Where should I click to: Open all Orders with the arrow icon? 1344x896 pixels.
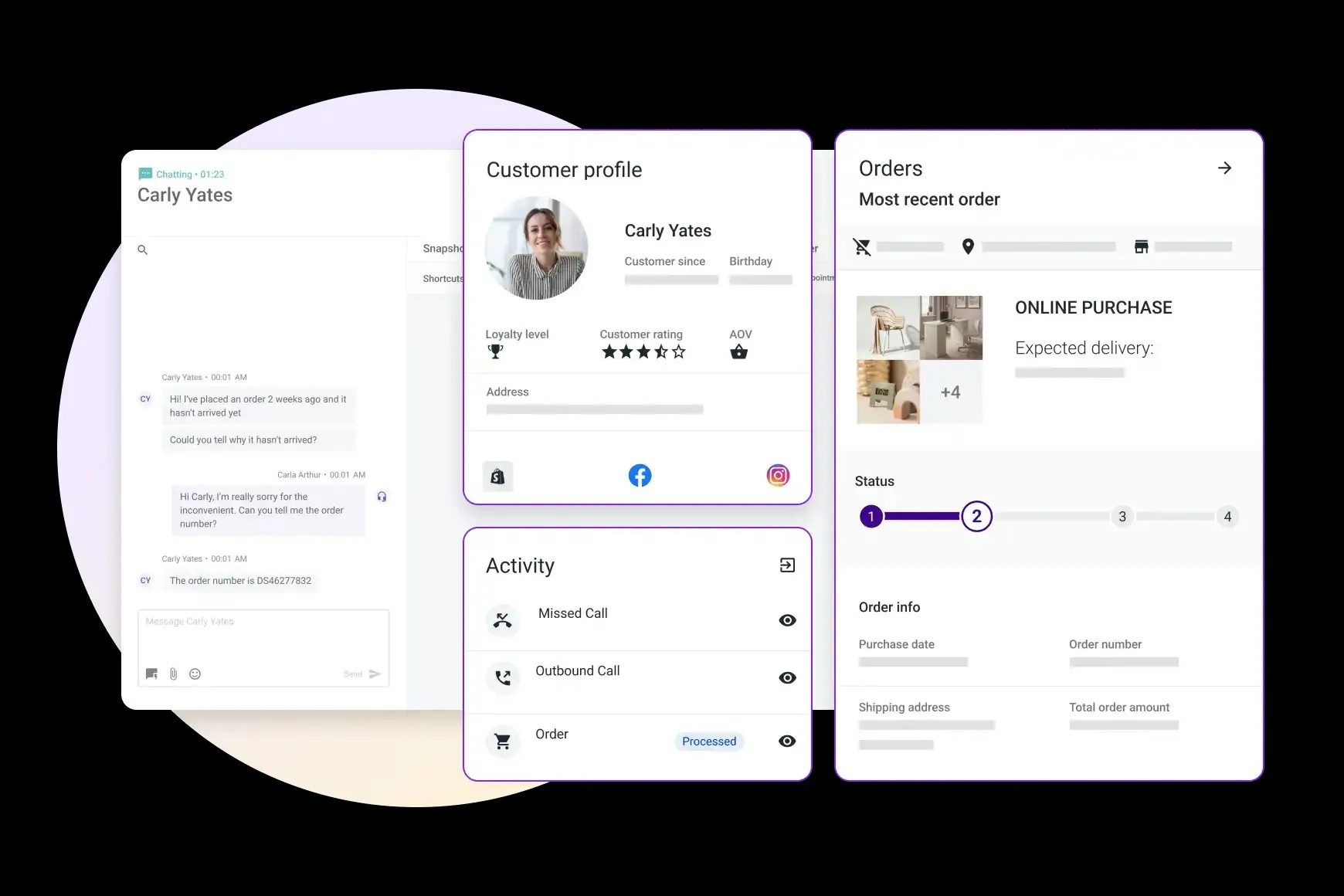[x=1224, y=168]
